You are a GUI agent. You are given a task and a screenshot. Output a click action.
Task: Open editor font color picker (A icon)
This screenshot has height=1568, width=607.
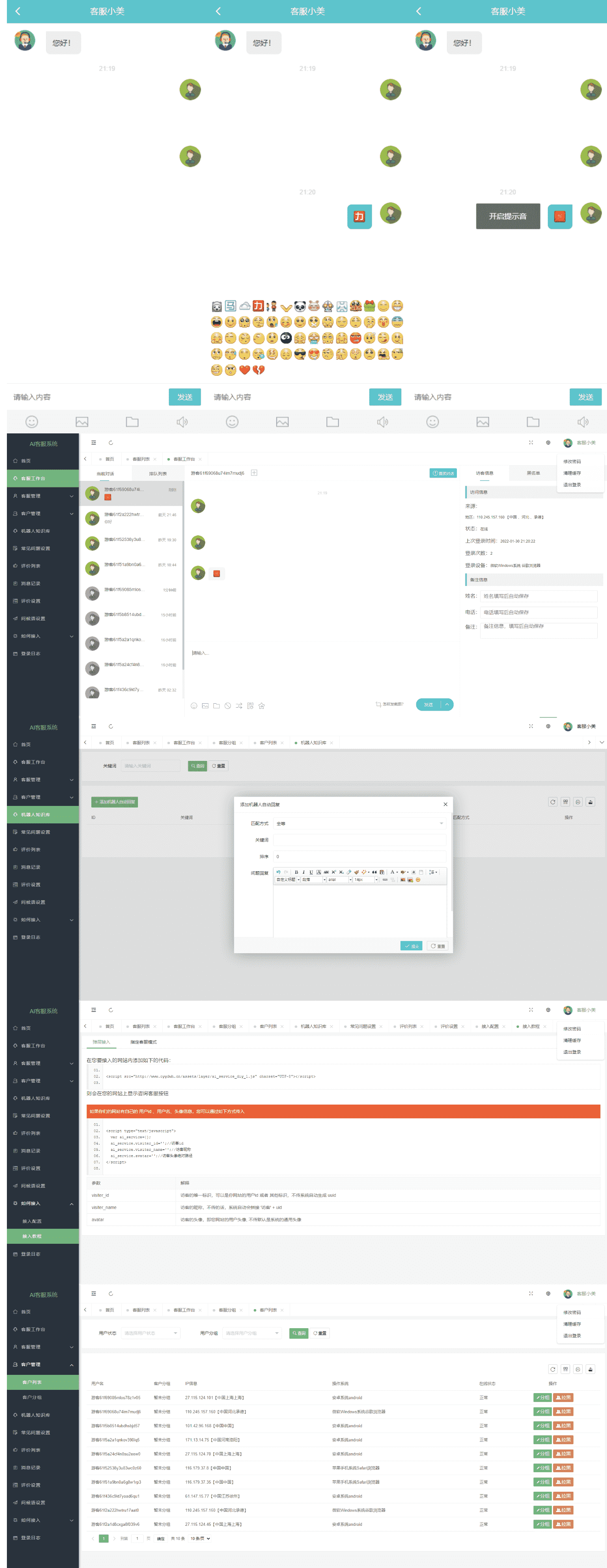tap(393, 872)
